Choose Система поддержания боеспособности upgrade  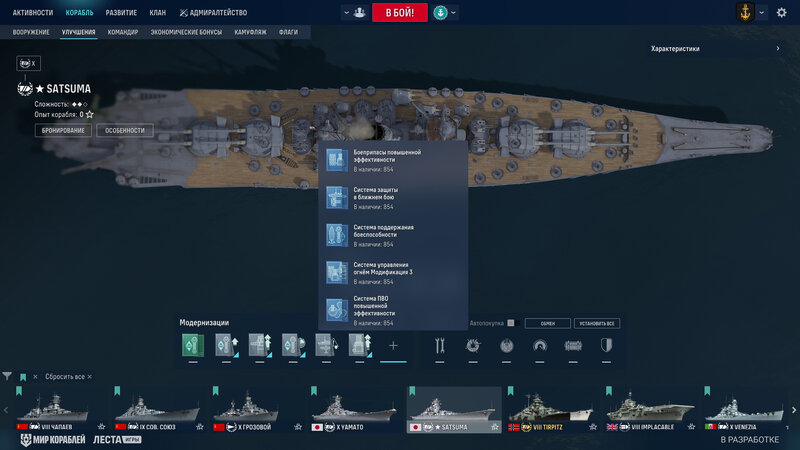[393, 235]
